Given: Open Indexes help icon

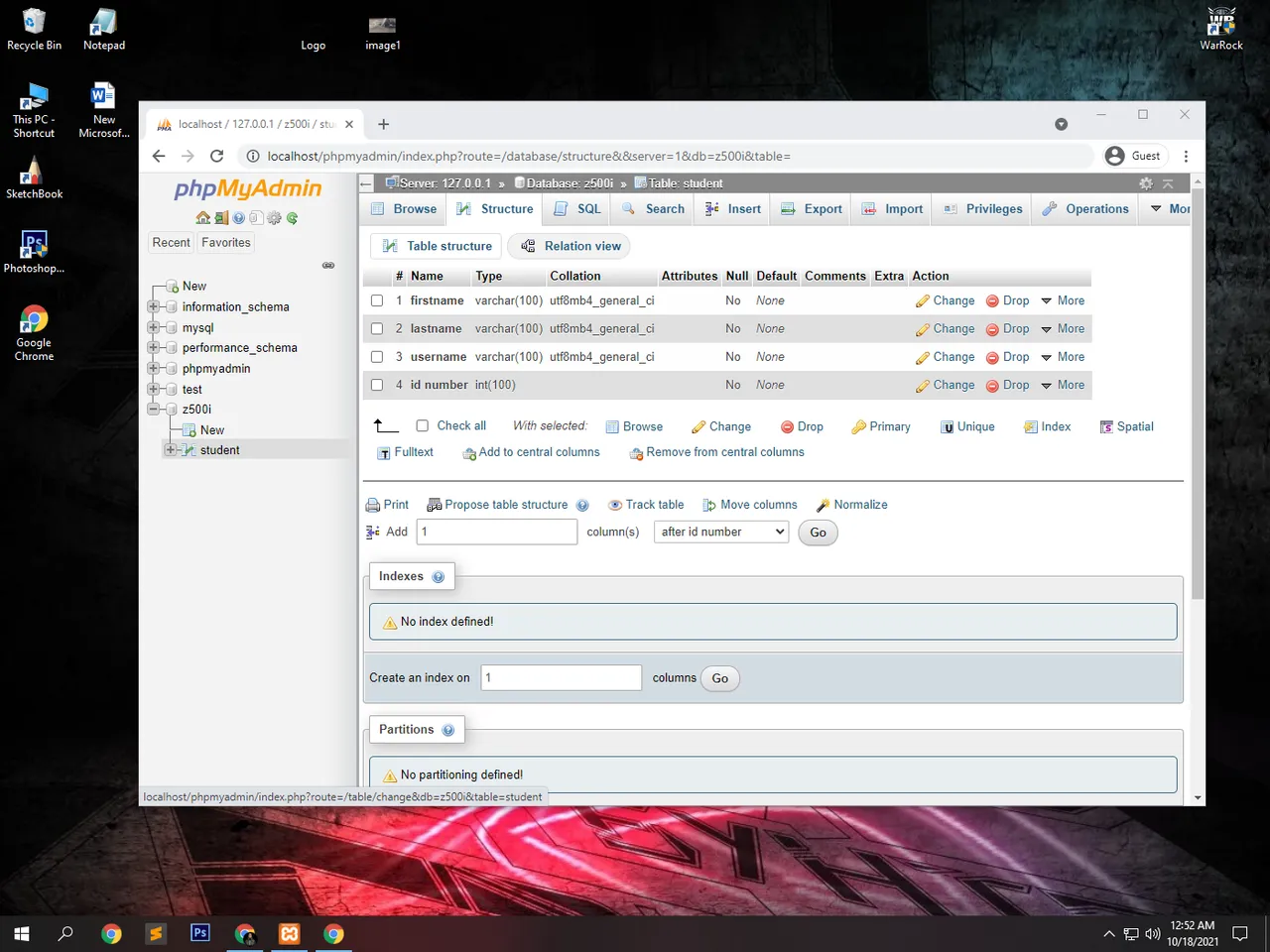Looking at the screenshot, I should (x=439, y=577).
